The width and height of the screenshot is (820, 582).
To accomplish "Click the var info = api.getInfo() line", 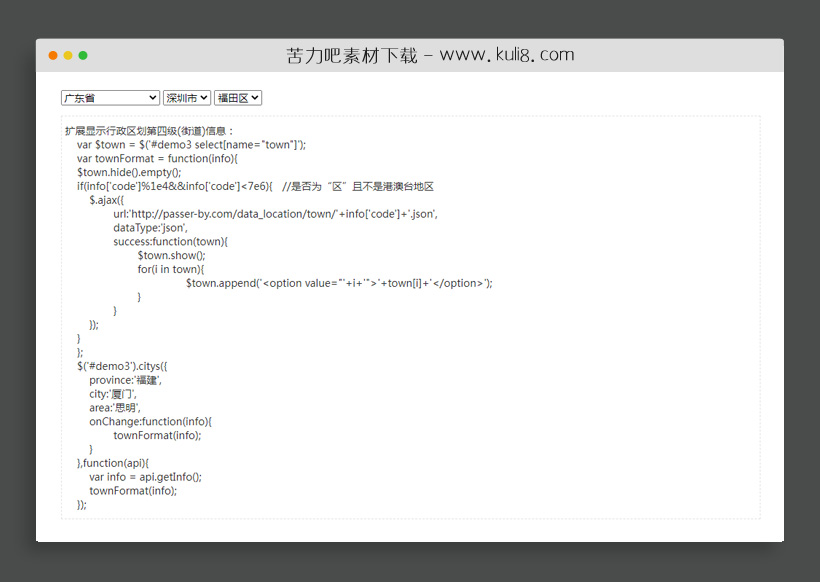I will pyautogui.click(x=145, y=477).
